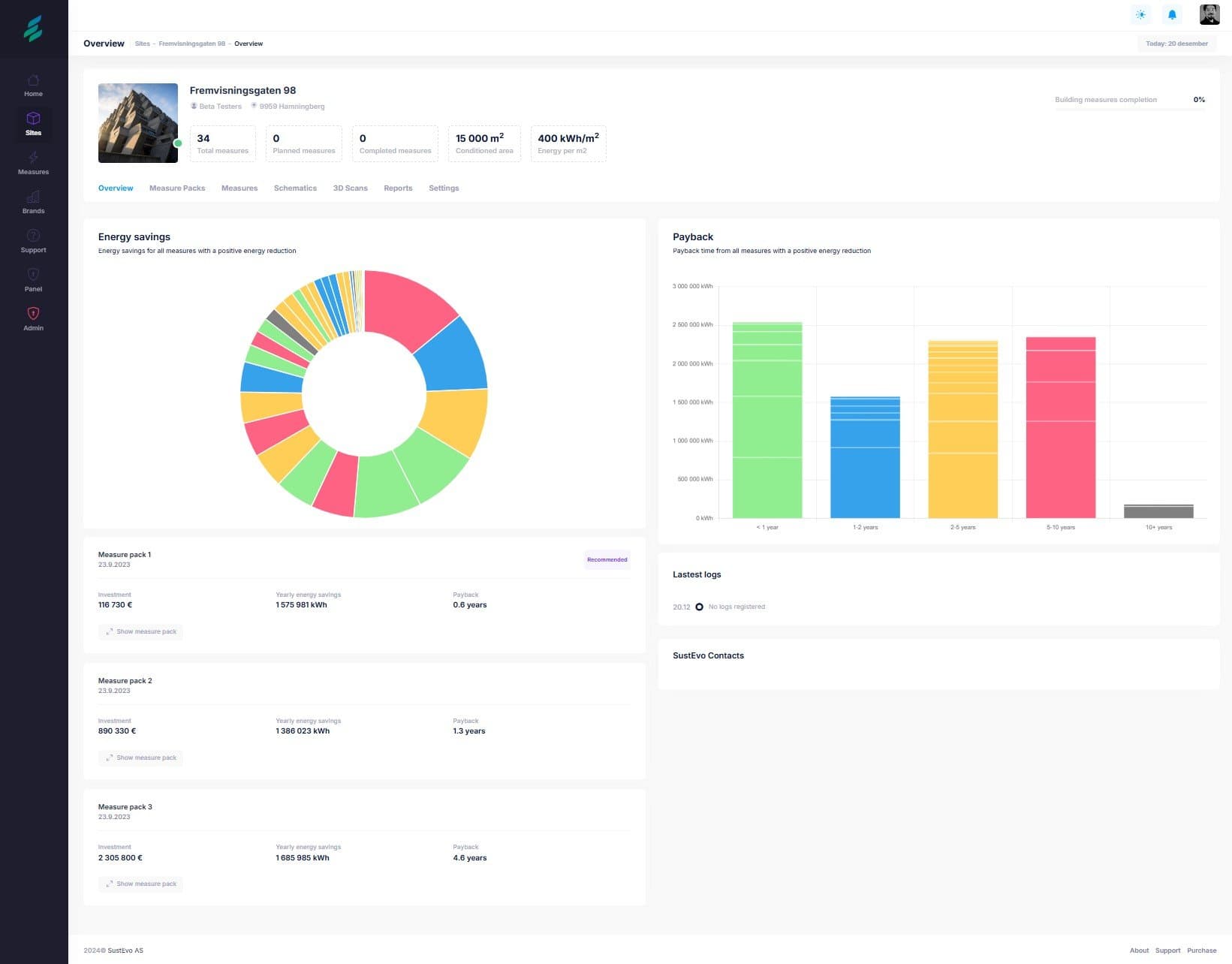Expand Measure pack 1 details
This screenshot has width=1232, height=964.
(x=140, y=631)
